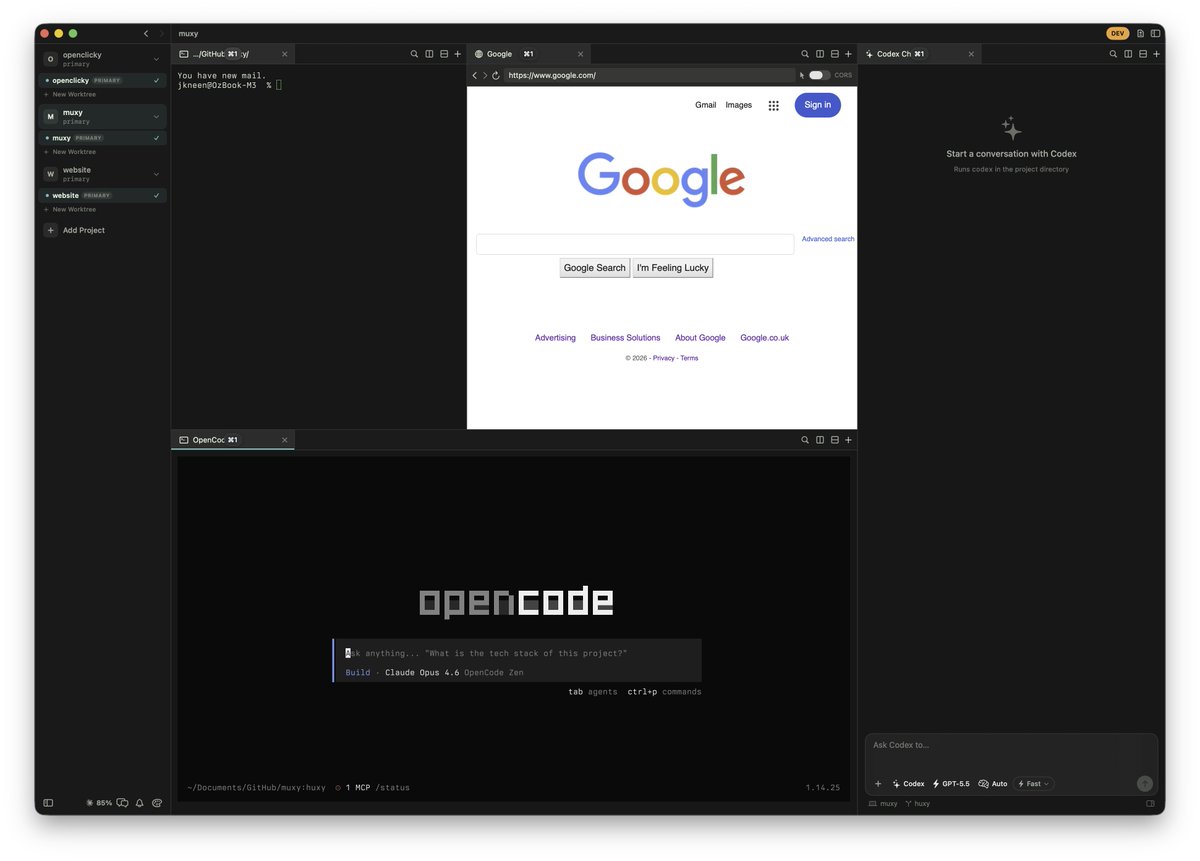This screenshot has width=1200, height=861.
Task: Split the Google browser pane horizontally
Action: point(835,54)
